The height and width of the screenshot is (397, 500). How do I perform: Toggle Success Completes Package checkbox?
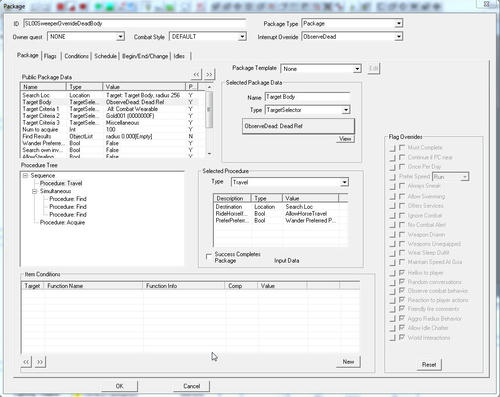pos(209,256)
